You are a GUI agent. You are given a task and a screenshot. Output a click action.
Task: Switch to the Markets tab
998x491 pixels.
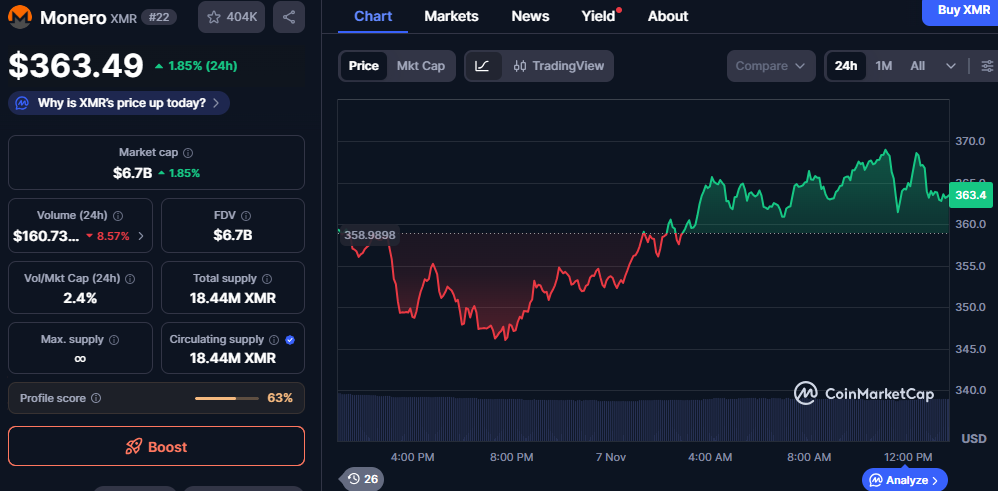click(x=451, y=16)
